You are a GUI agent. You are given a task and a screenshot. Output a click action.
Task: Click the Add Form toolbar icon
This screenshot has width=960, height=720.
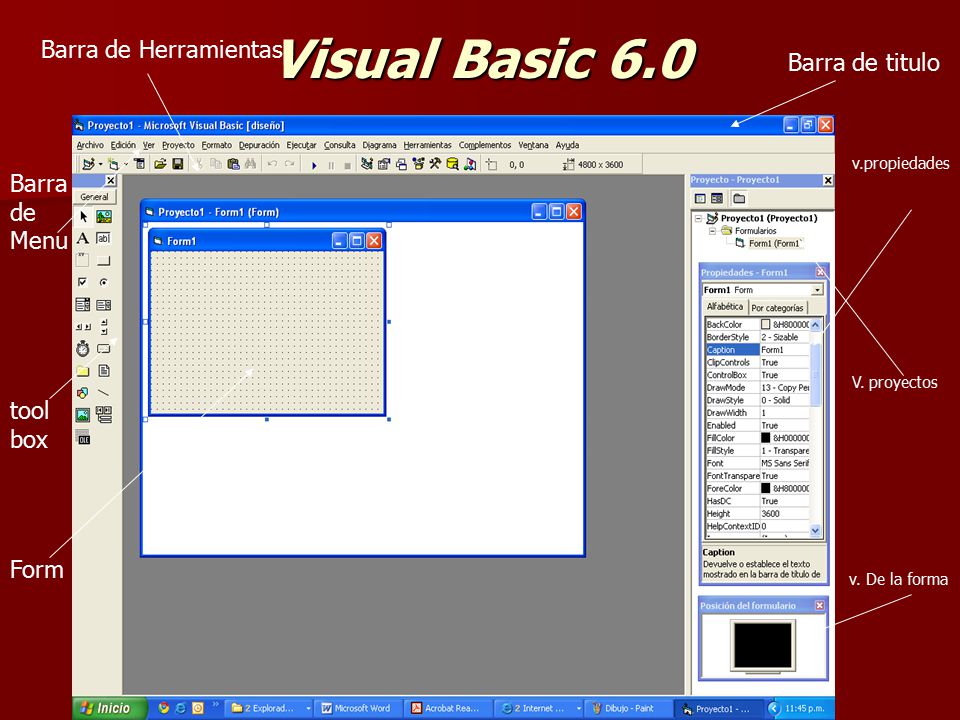(x=113, y=164)
